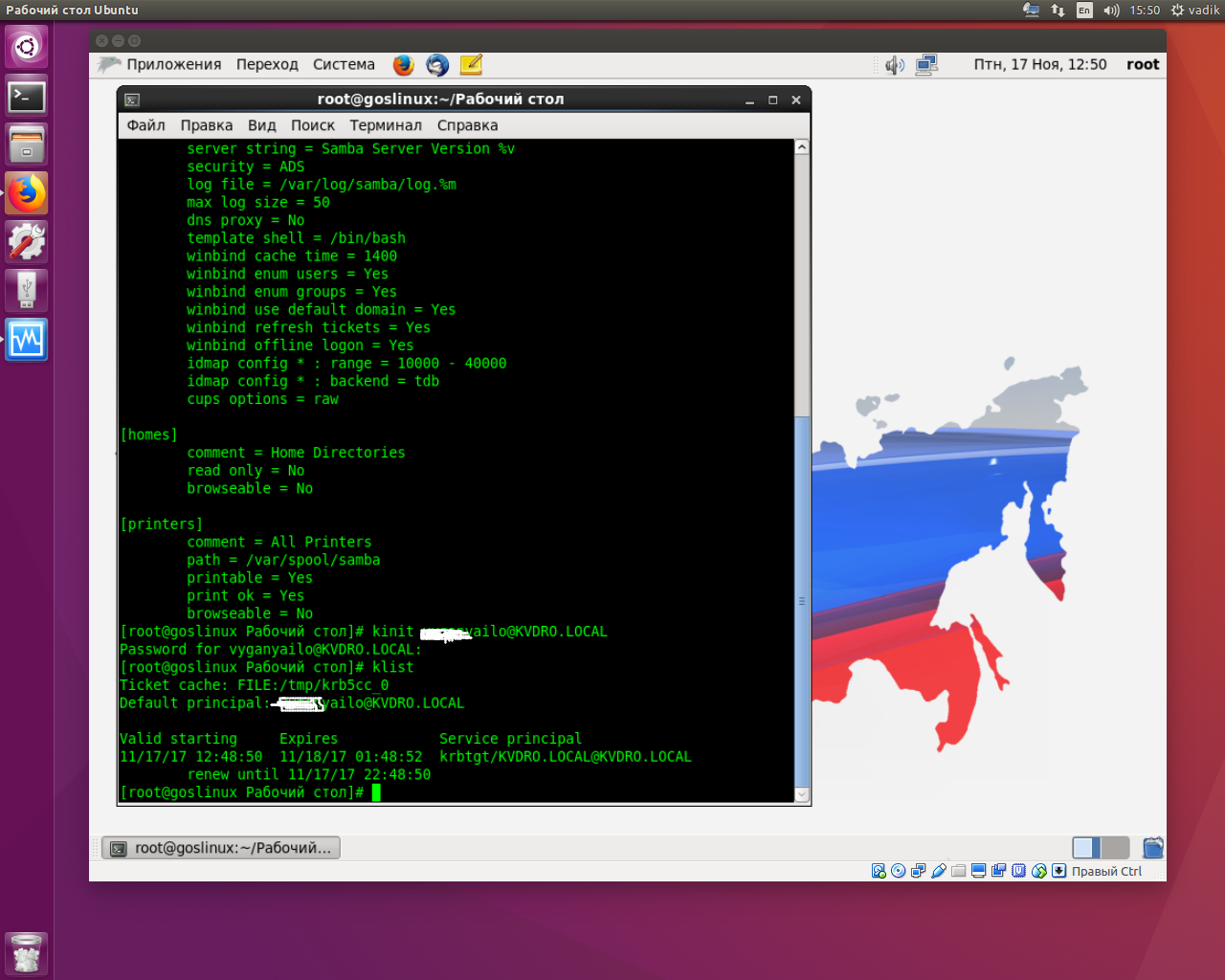
Task: Open Ubuntu dash search launcher
Action: click(x=27, y=47)
